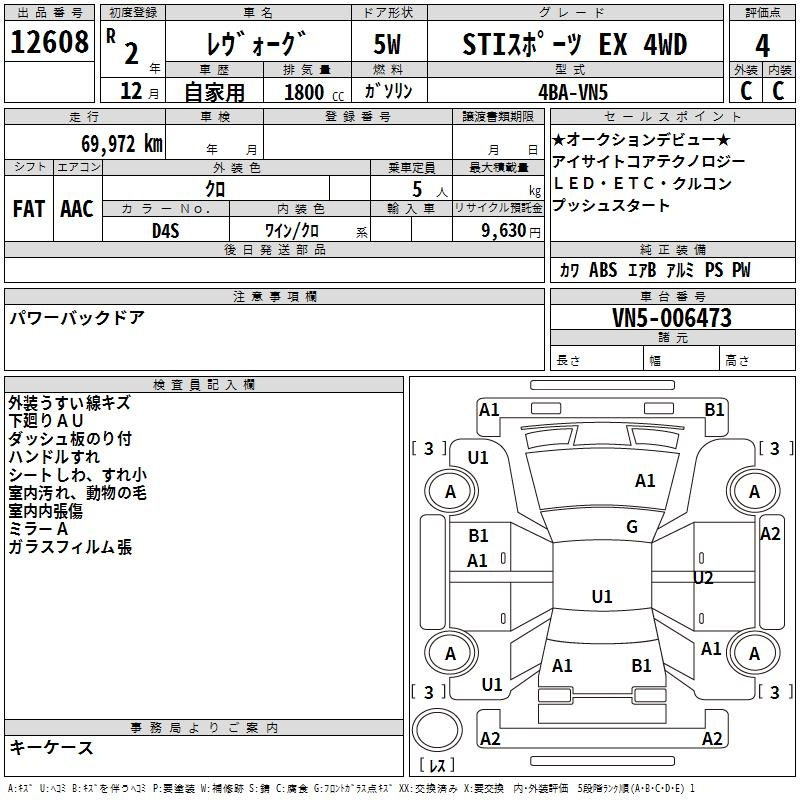The height and width of the screenshot is (800, 800).
Task: Click the bottom-left wheel circle marked A
Action: (x=450, y=654)
